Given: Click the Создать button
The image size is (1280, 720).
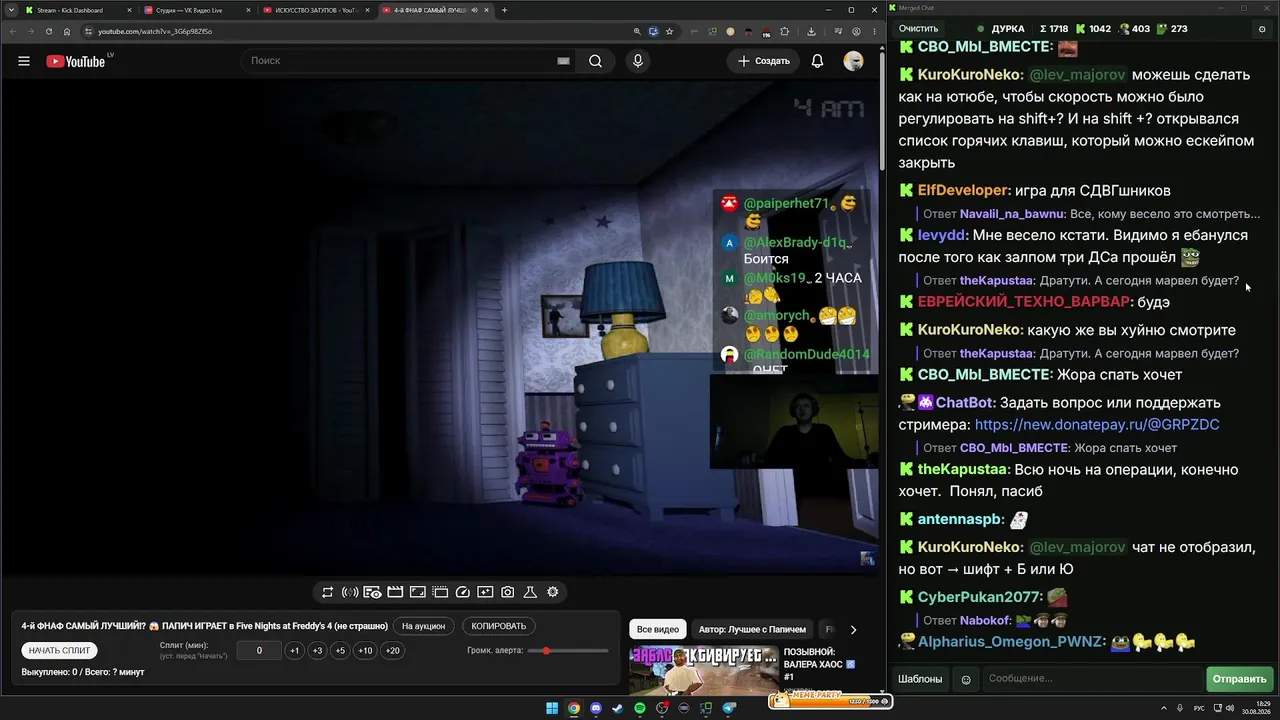Looking at the screenshot, I should click(x=764, y=61).
